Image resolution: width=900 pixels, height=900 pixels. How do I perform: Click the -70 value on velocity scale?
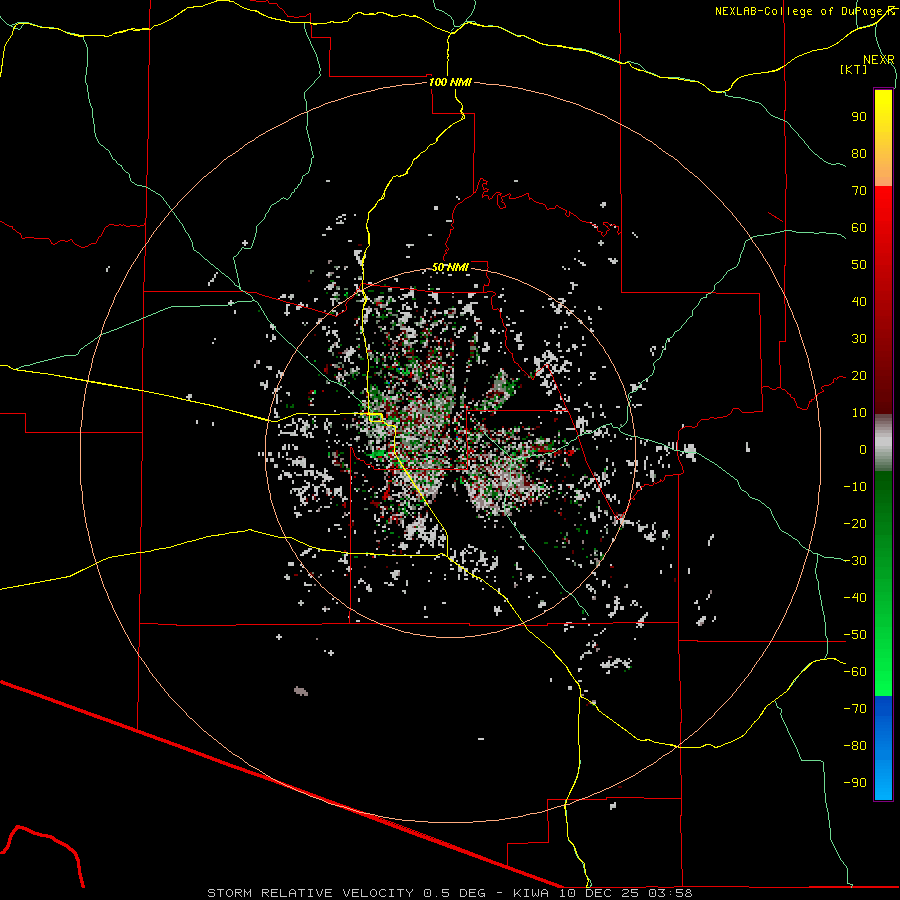(855, 709)
